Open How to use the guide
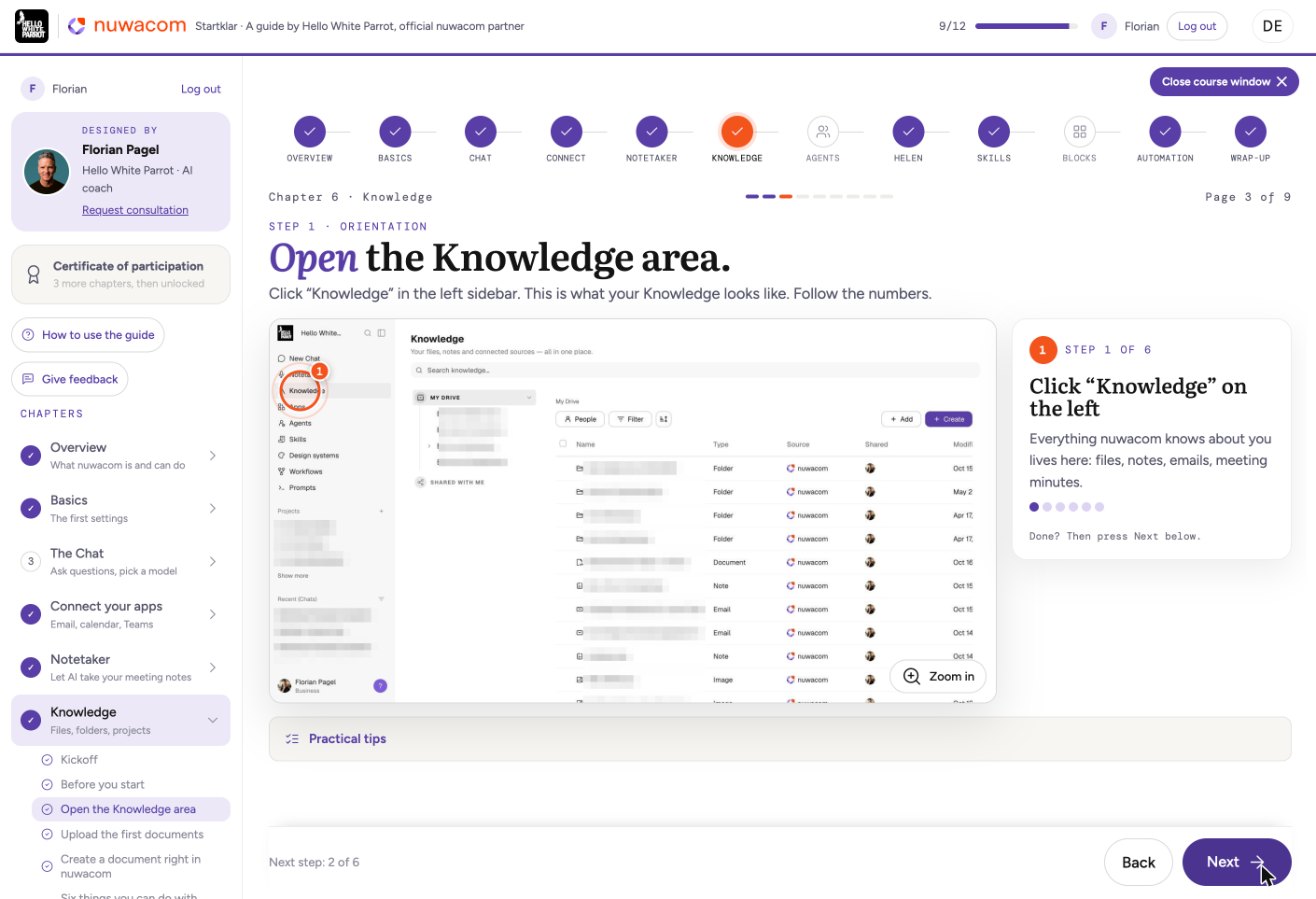 coord(88,335)
